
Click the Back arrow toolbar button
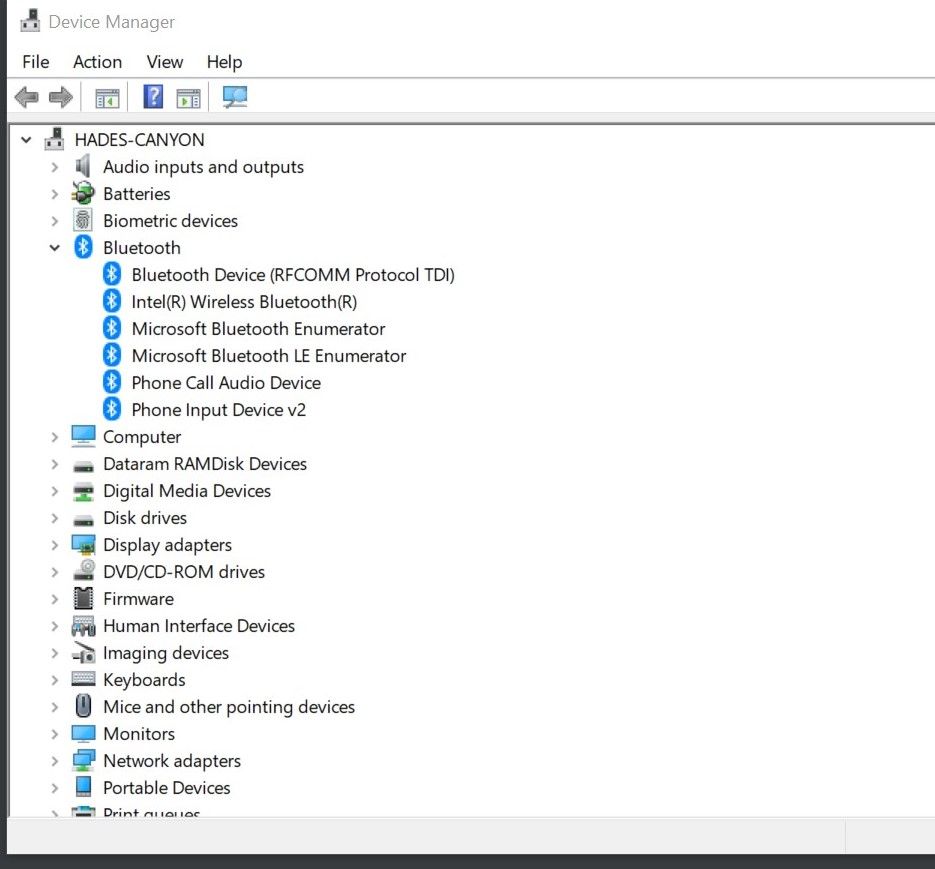point(27,97)
